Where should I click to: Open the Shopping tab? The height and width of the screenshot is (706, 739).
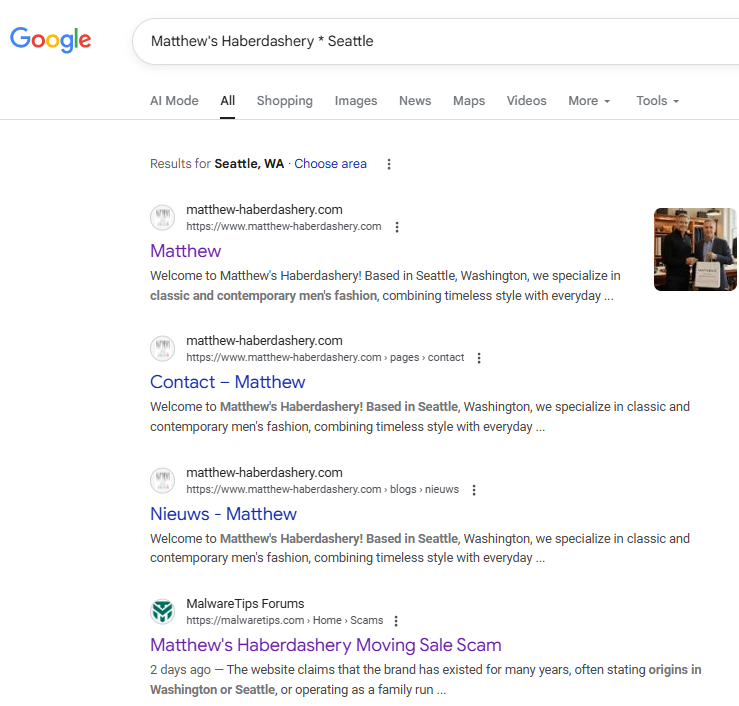285,101
